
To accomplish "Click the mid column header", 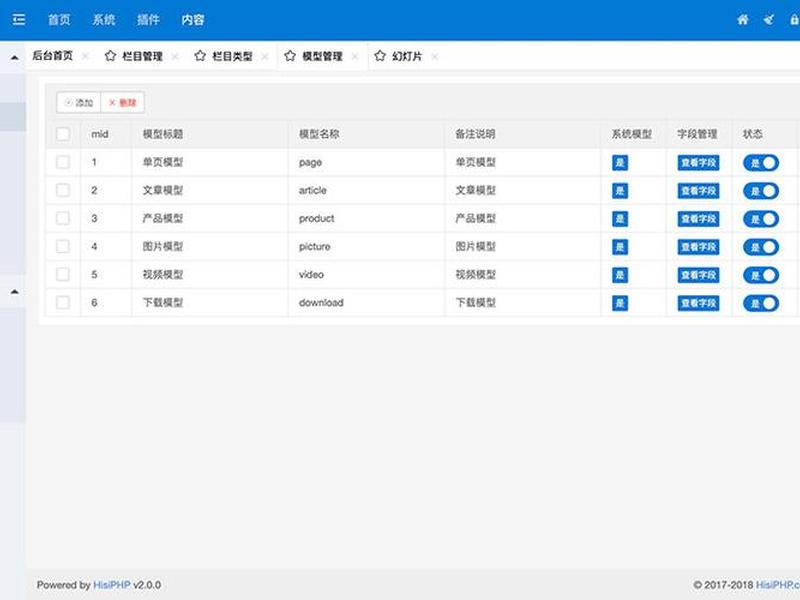I will click(x=99, y=134).
